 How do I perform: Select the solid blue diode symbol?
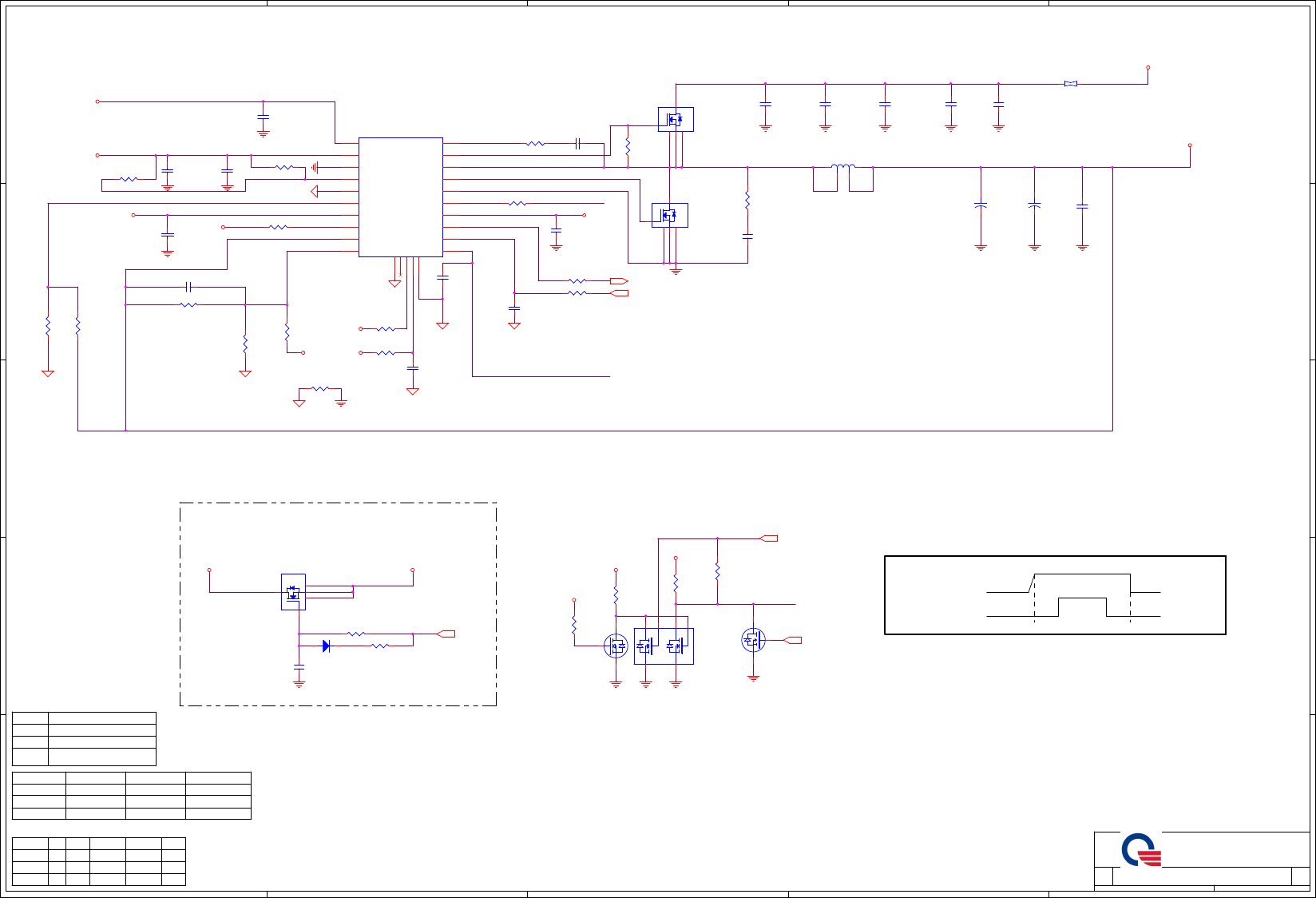(x=326, y=646)
